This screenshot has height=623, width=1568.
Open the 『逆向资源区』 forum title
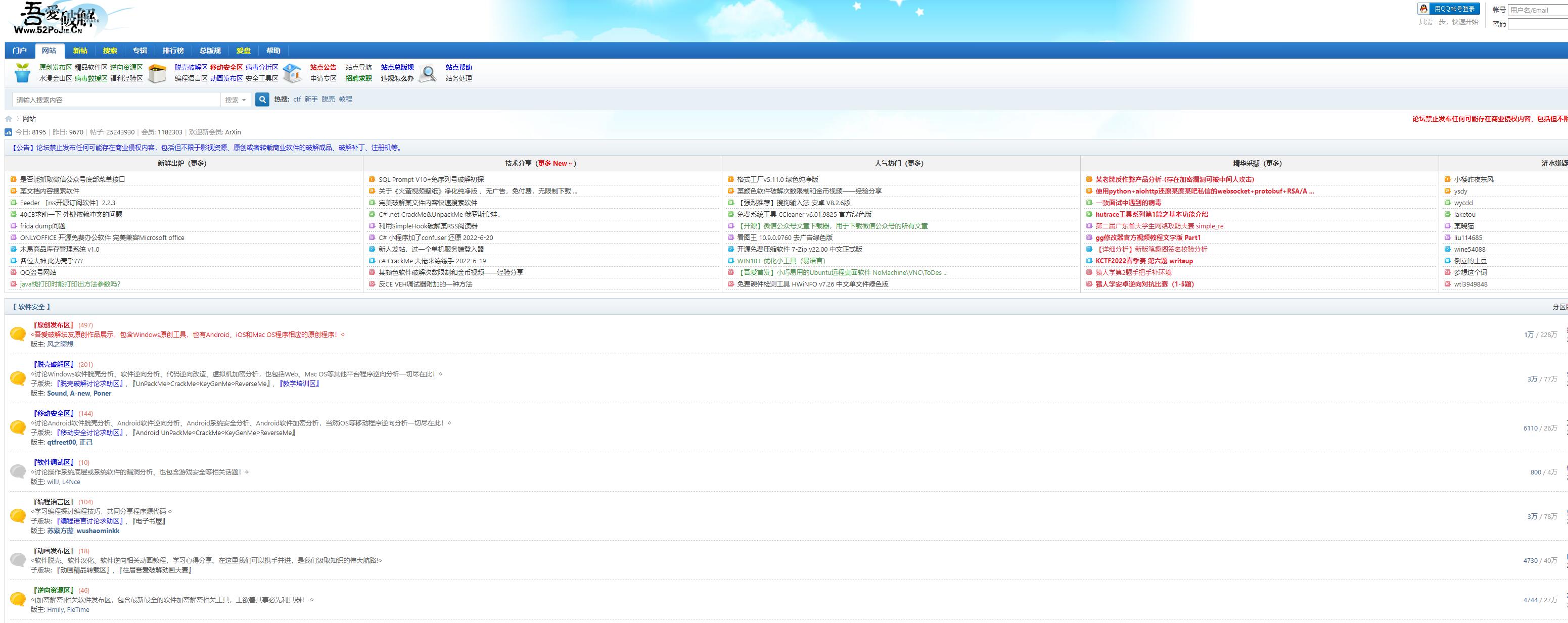tap(53, 590)
